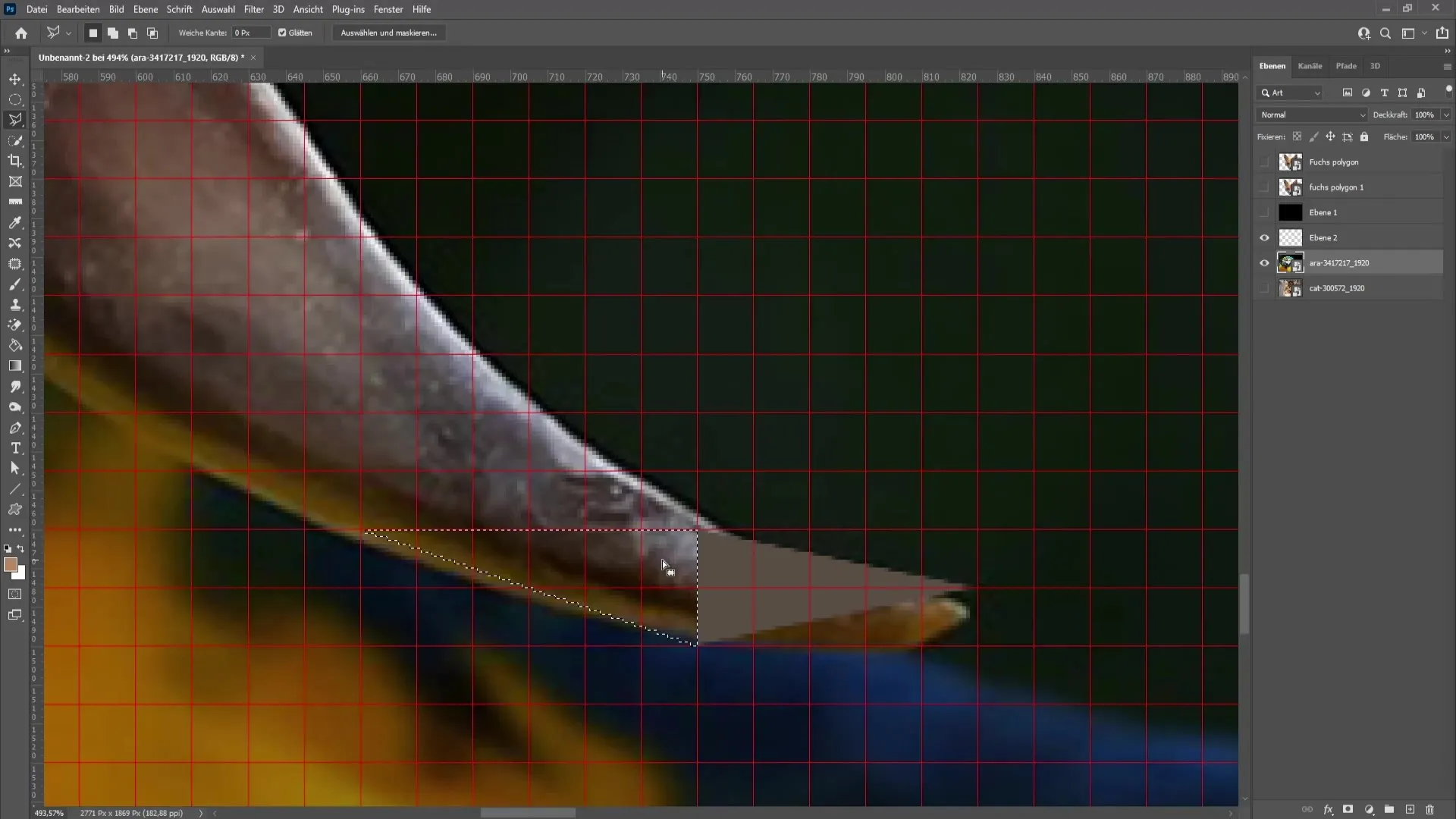Toggle visibility of Ebene 2 layer
Image resolution: width=1456 pixels, height=819 pixels.
tap(1264, 237)
